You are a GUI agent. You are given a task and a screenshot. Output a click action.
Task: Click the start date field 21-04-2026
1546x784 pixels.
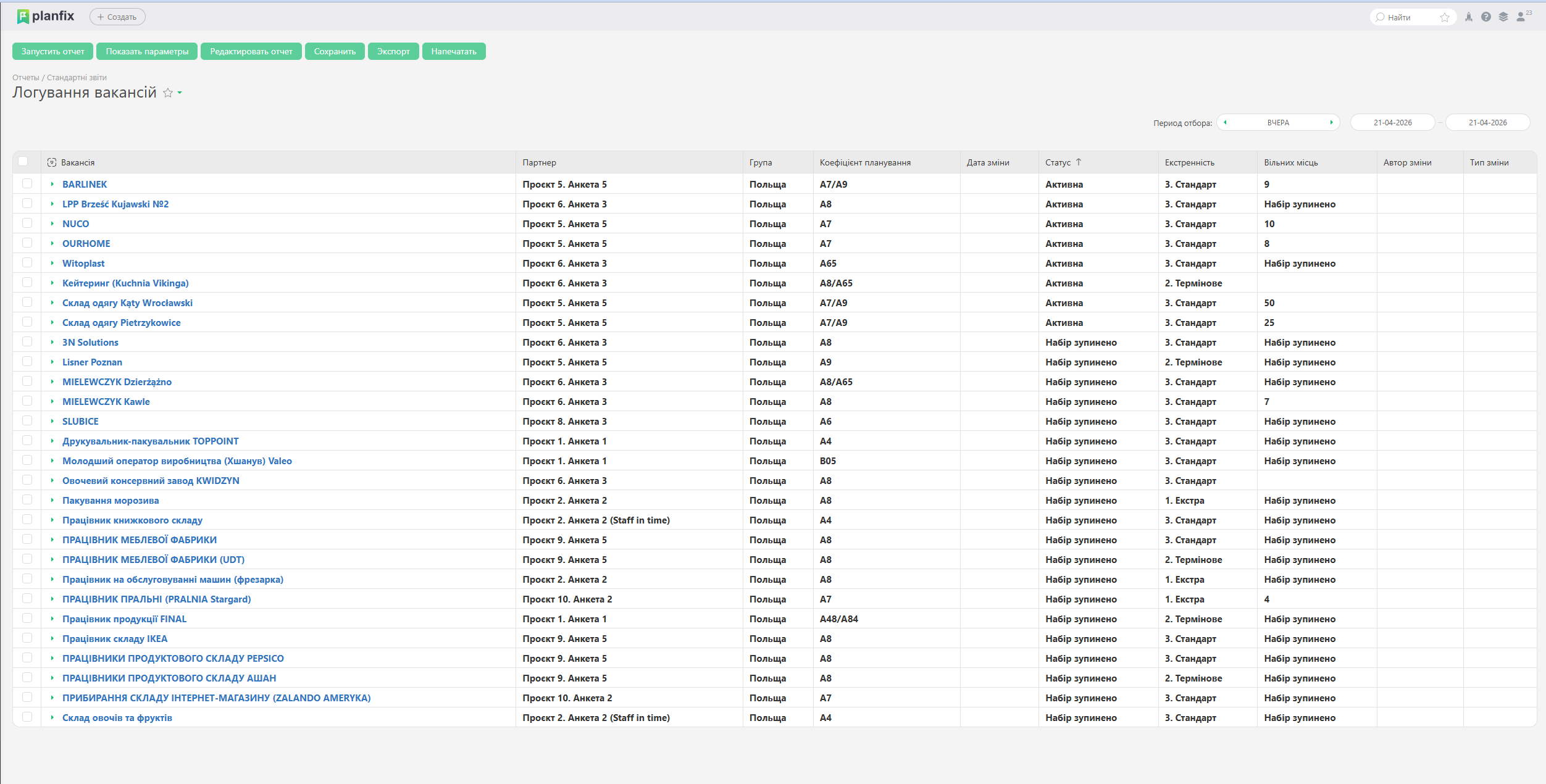1392,122
